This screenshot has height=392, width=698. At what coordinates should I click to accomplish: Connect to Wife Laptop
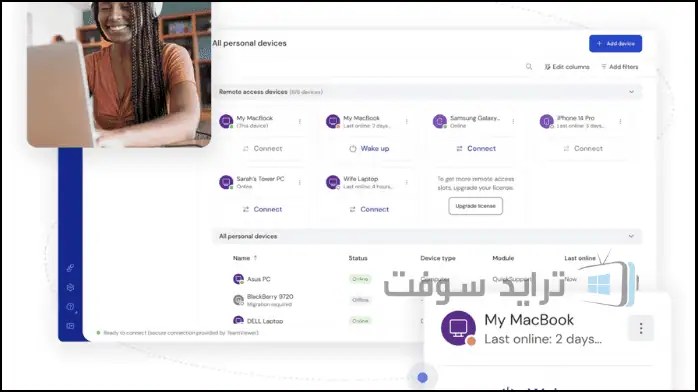[x=369, y=209]
